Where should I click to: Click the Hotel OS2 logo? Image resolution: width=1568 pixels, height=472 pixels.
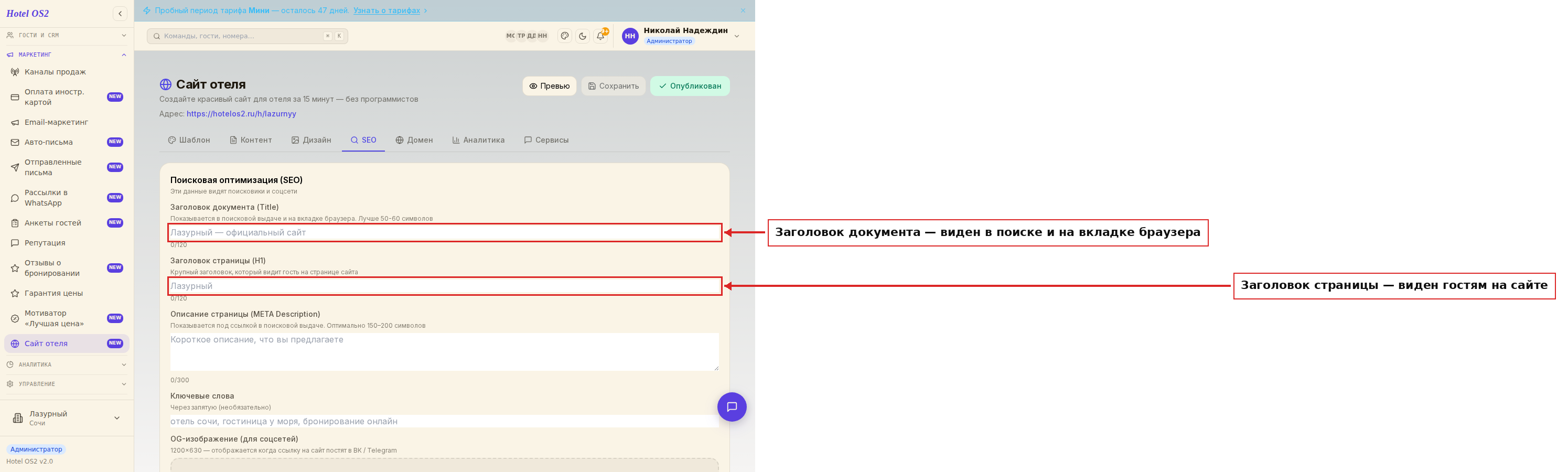pyautogui.click(x=27, y=14)
